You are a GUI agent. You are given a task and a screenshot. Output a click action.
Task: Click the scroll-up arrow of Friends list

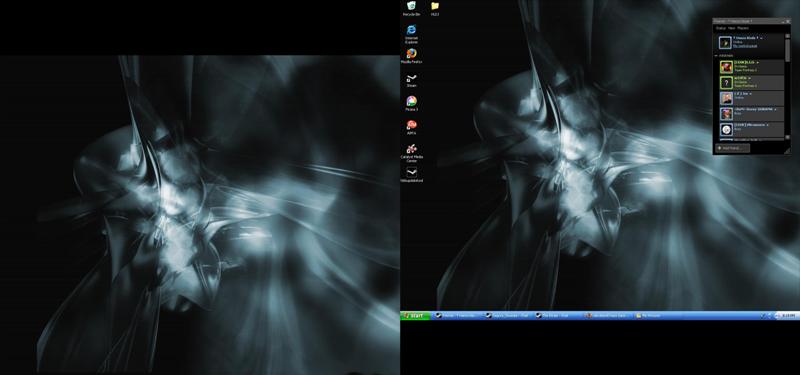[x=788, y=36]
